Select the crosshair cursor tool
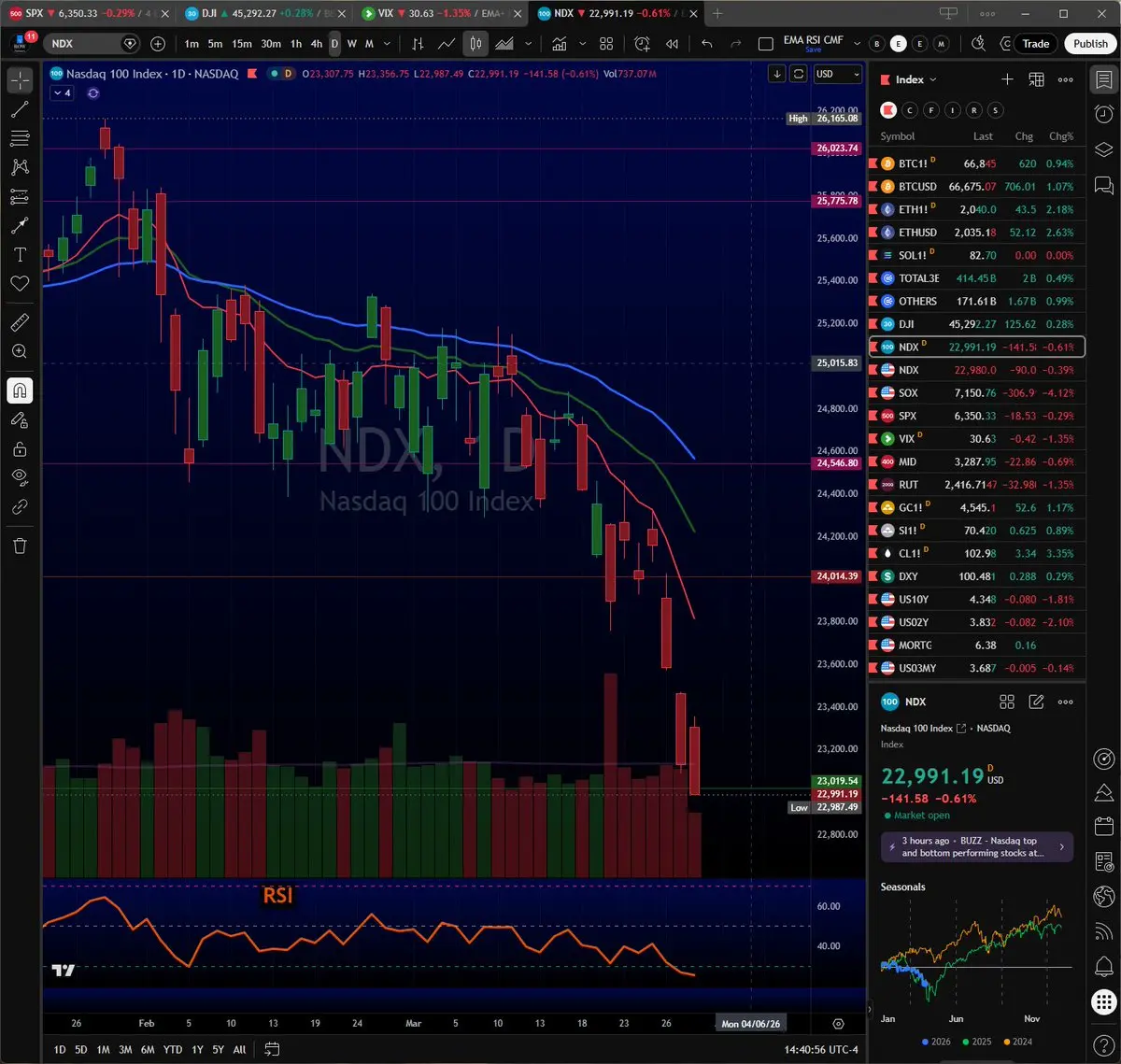Screen dimensions: 1121x1064 [20, 80]
